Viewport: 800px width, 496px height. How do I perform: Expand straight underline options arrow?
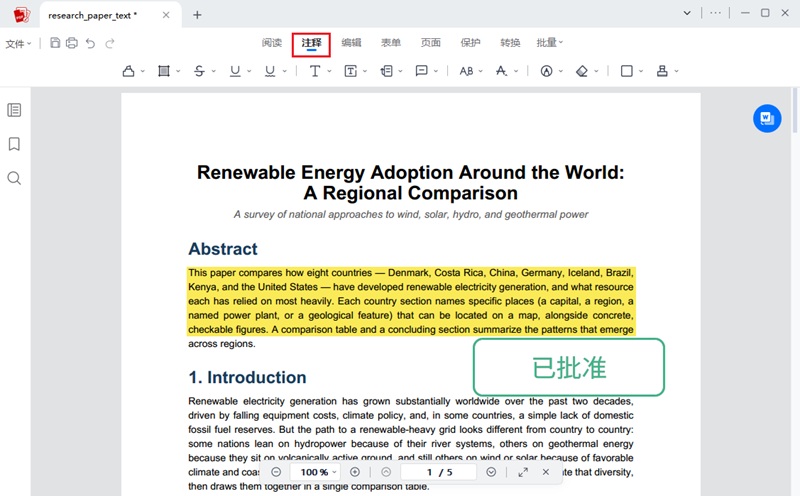pos(249,71)
